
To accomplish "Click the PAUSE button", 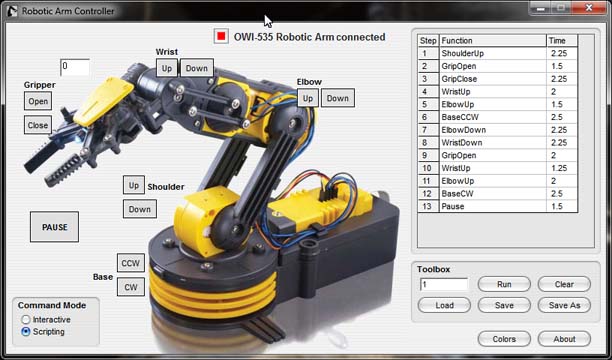I will (x=55, y=227).
